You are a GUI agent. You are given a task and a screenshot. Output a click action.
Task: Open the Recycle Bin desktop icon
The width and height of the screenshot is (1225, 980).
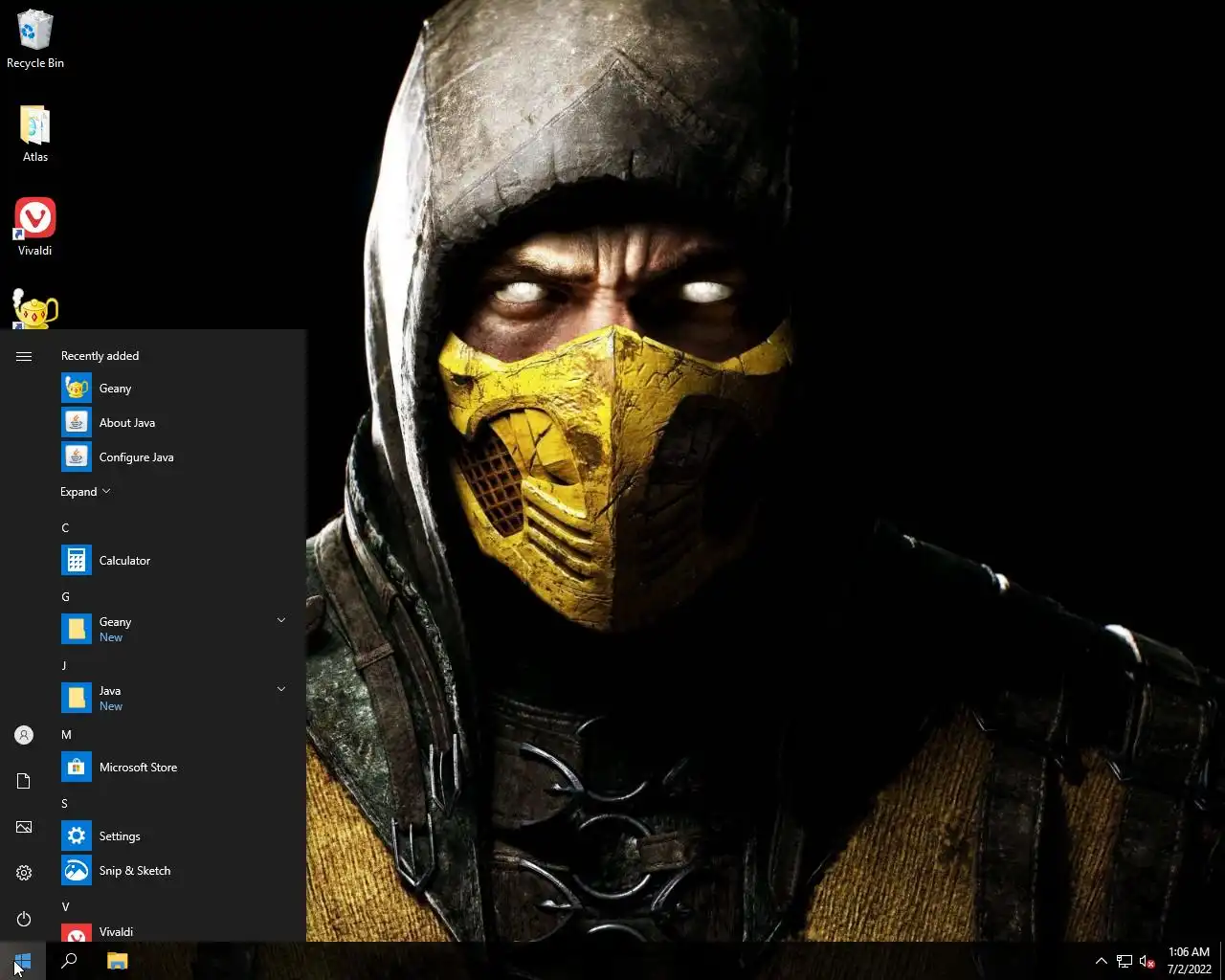[x=35, y=40]
